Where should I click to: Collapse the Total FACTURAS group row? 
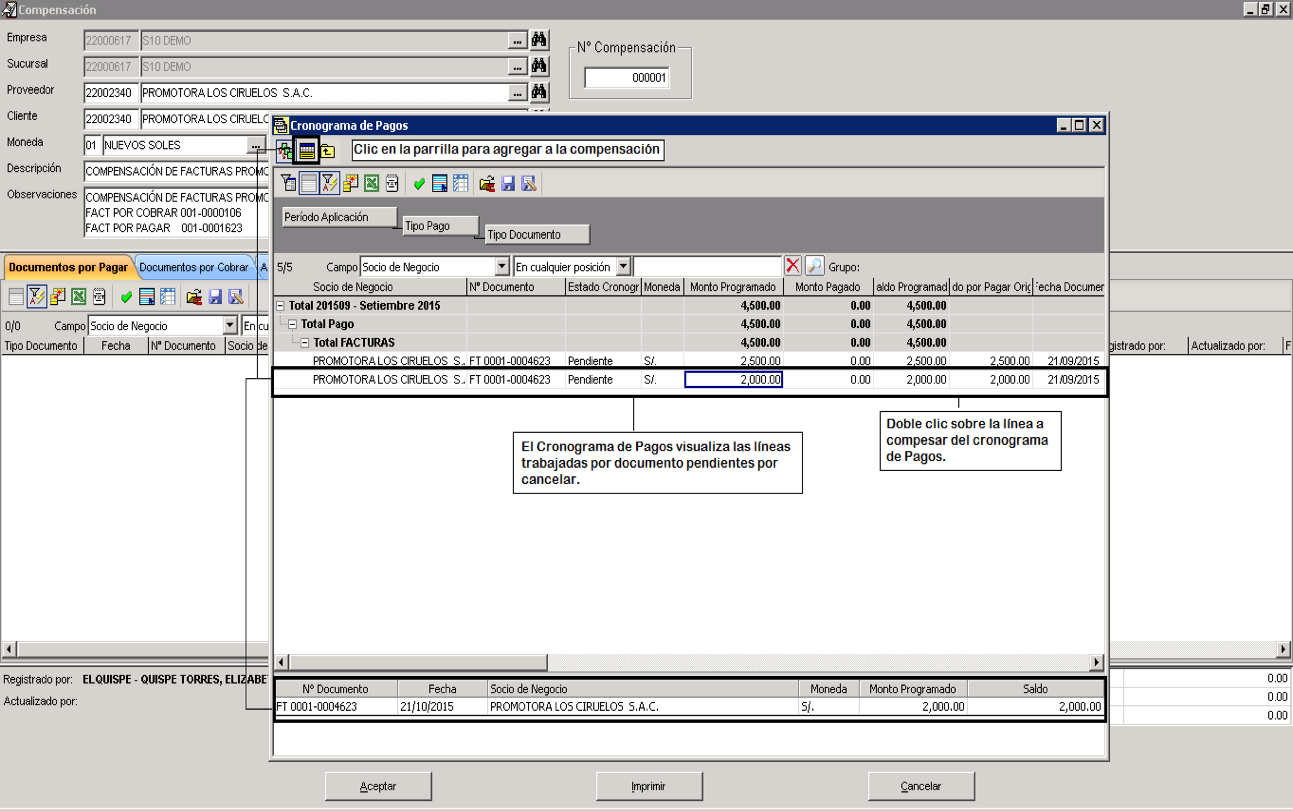point(306,342)
